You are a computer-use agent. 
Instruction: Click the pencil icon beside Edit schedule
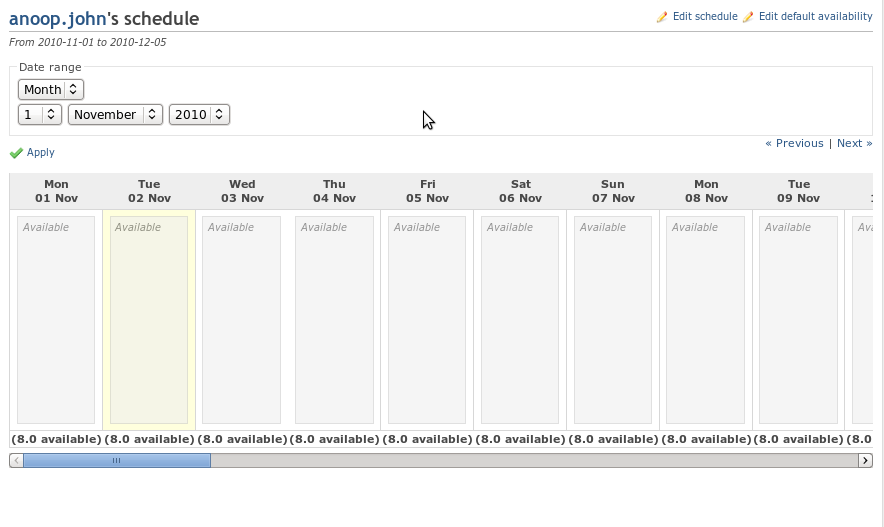click(662, 17)
